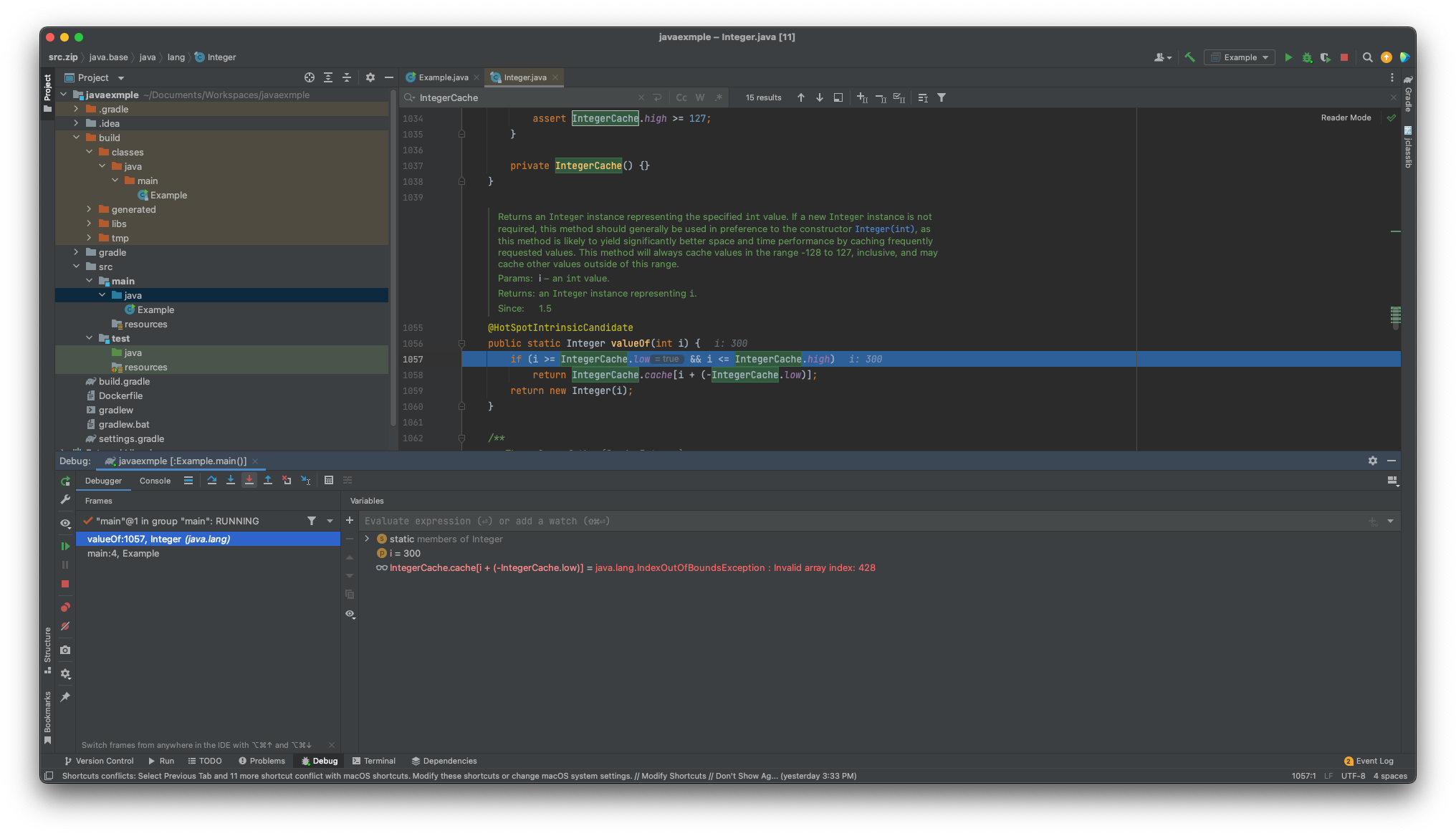Image resolution: width=1456 pixels, height=836 pixels.
Task: Toggle Bookmarks tool window side button
Action: coord(47,719)
